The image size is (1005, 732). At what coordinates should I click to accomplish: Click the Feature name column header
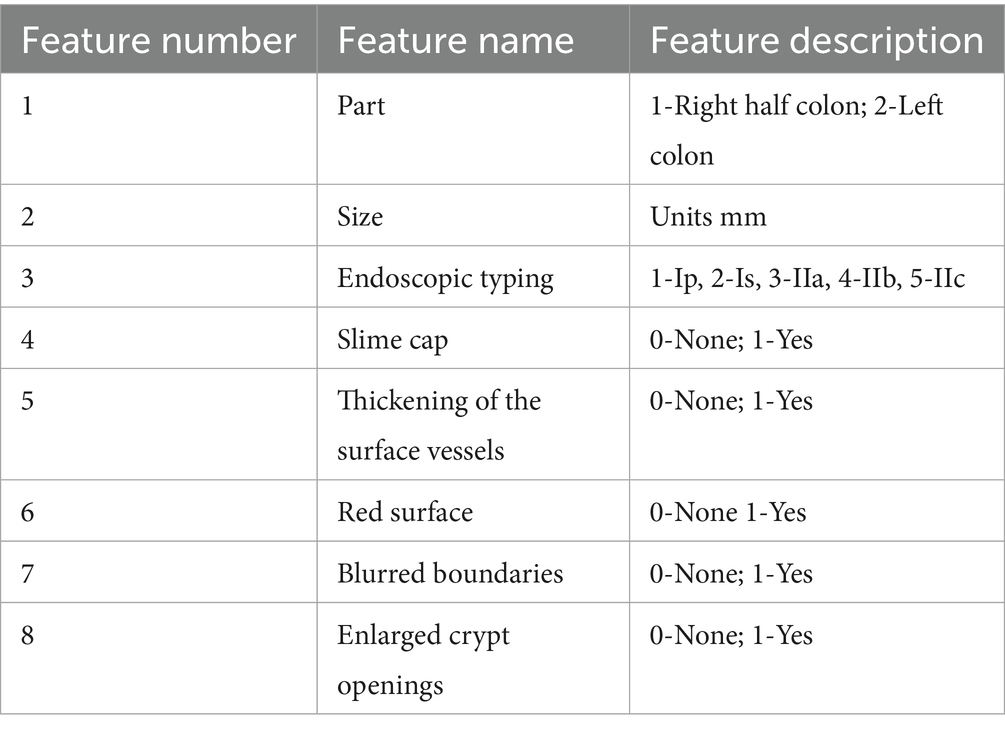tap(456, 40)
